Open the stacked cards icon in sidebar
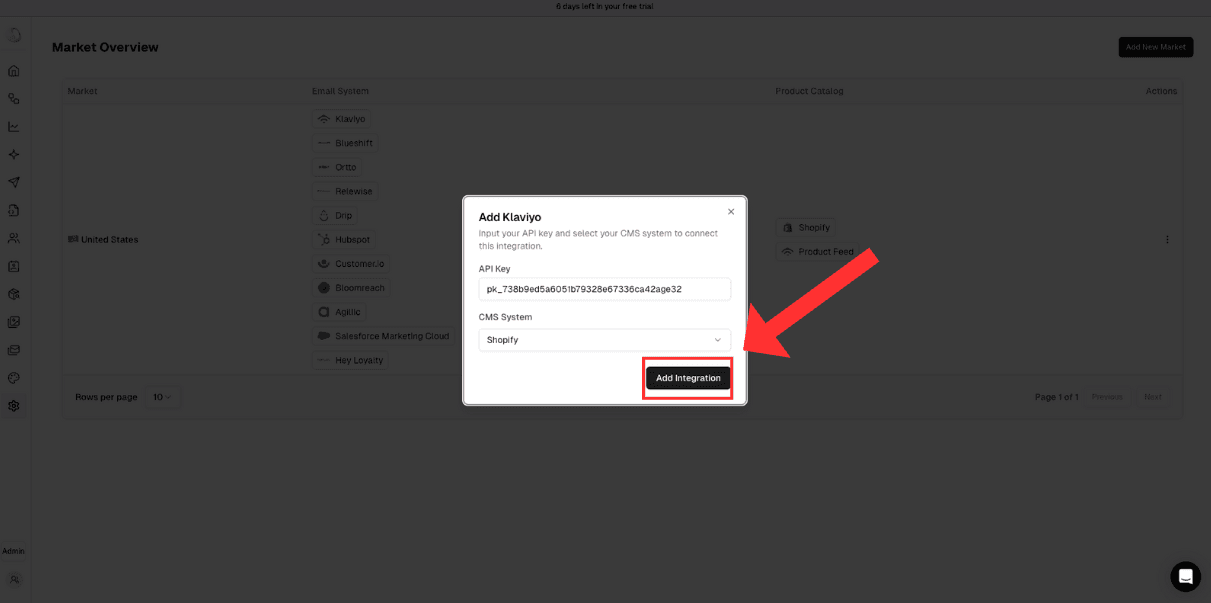 coord(14,351)
